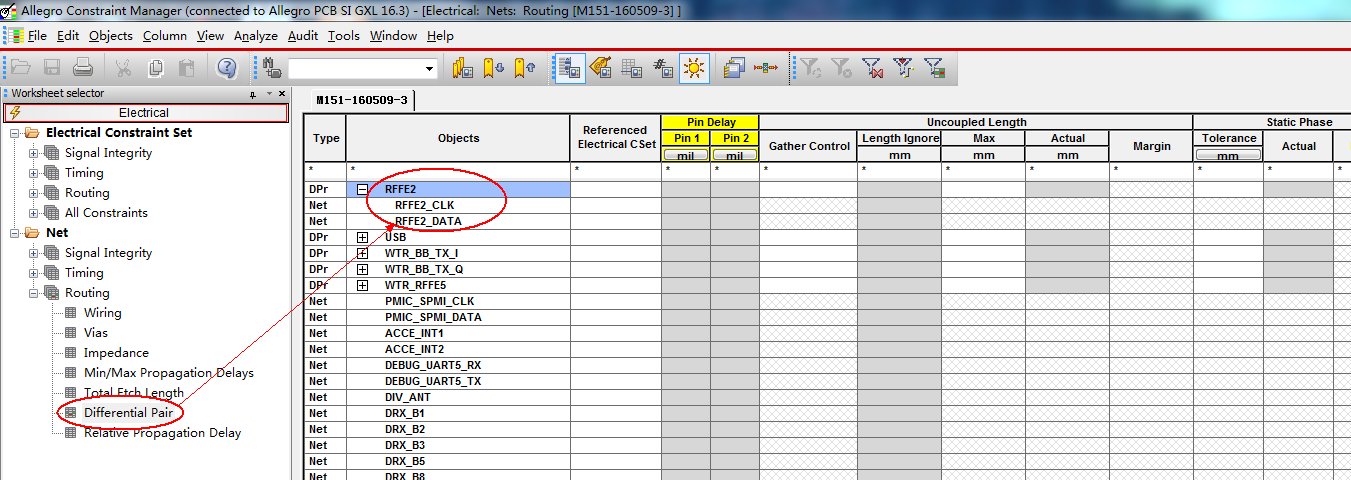Click the last filter funnel toolbar icon
This screenshot has width=1351, height=480.
935,68
